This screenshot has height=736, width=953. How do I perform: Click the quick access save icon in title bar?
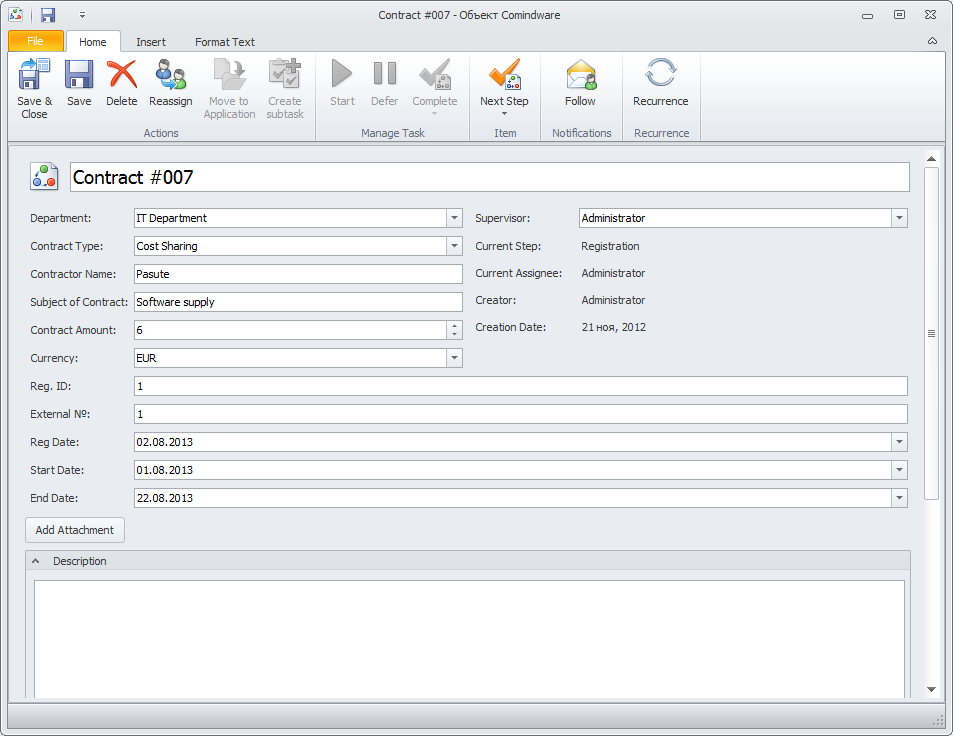click(48, 15)
